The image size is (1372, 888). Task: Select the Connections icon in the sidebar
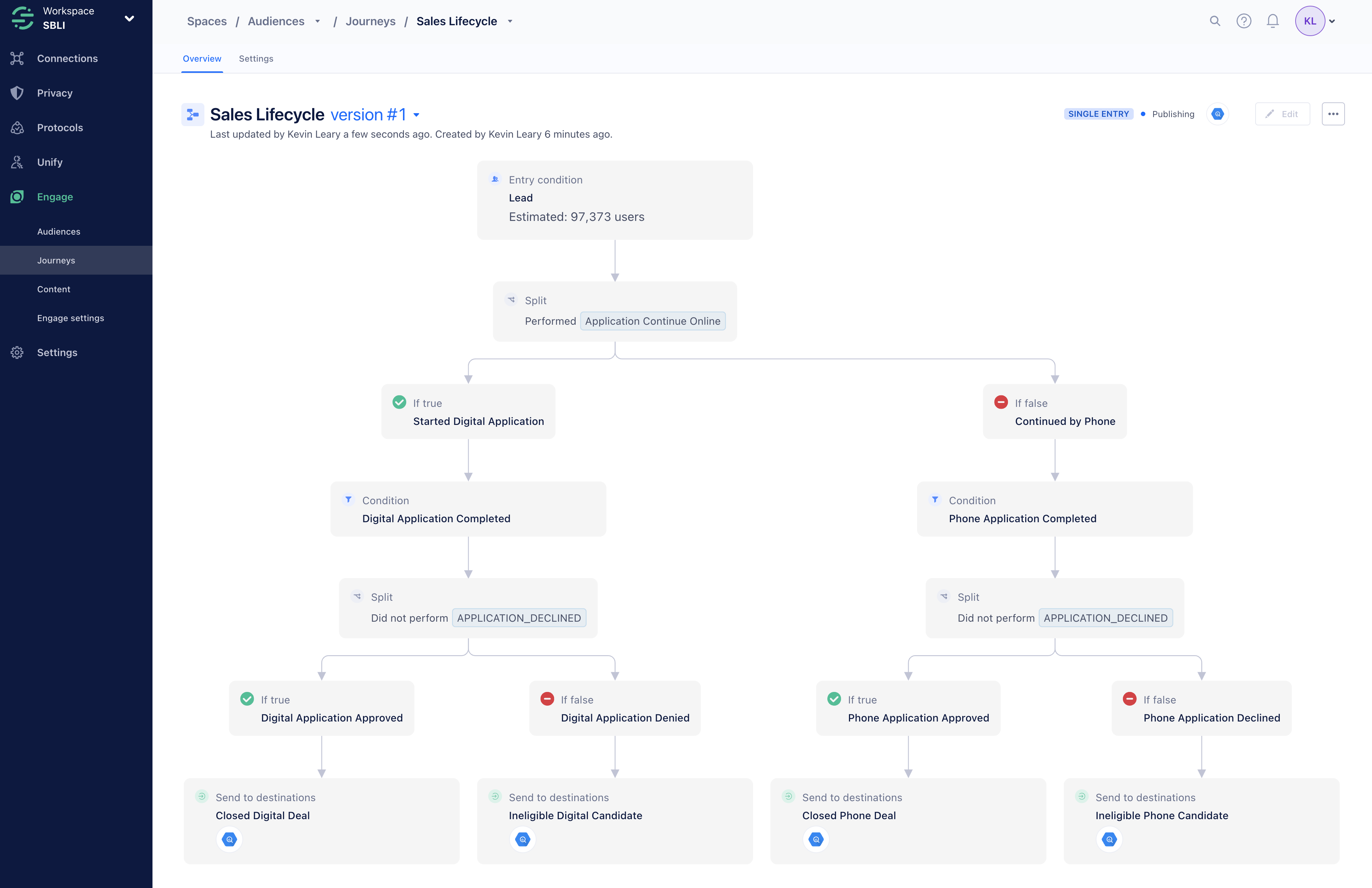(x=17, y=58)
